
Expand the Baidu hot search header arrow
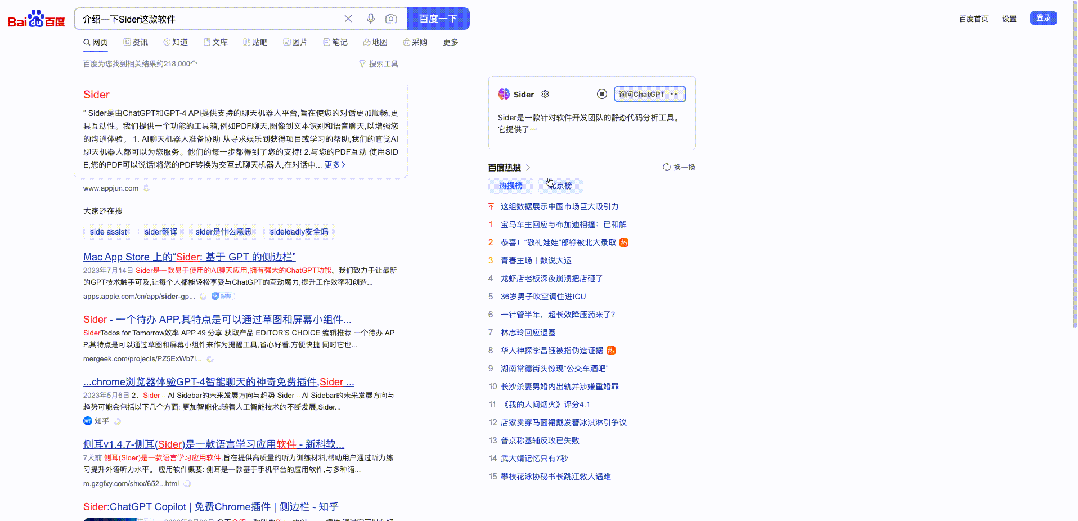click(528, 167)
